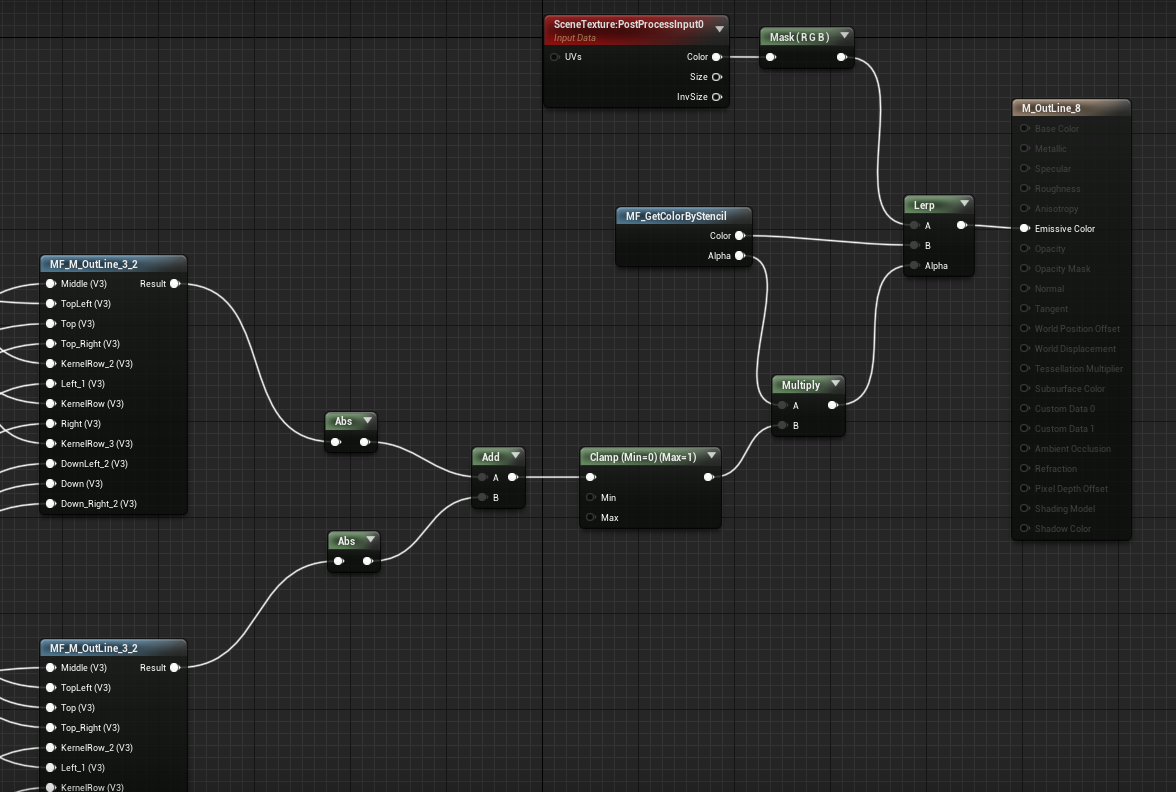Select the MF_GetColorByStencil node header
The image size is (1176, 792).
click(684, 215)
